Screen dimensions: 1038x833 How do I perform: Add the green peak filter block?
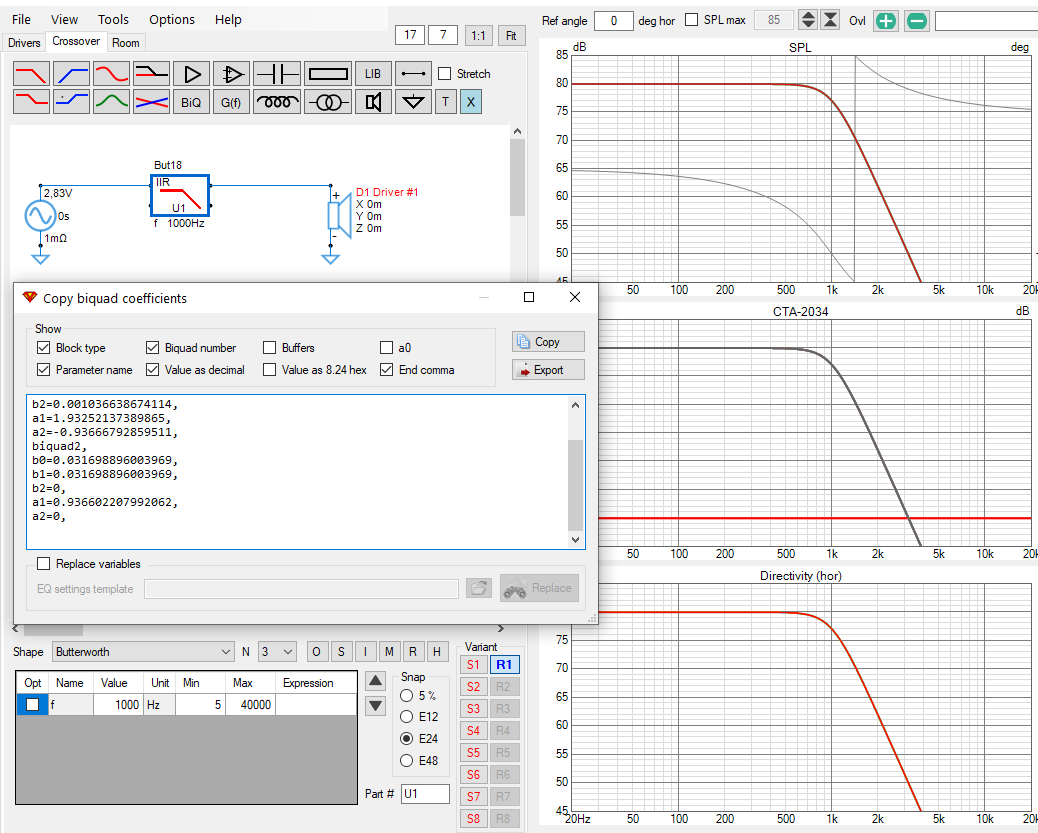tap(111, 102)
